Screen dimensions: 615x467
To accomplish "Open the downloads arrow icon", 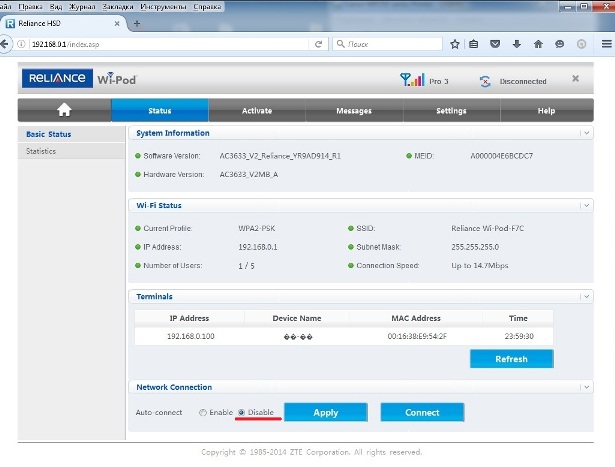I will coord(517,44).
